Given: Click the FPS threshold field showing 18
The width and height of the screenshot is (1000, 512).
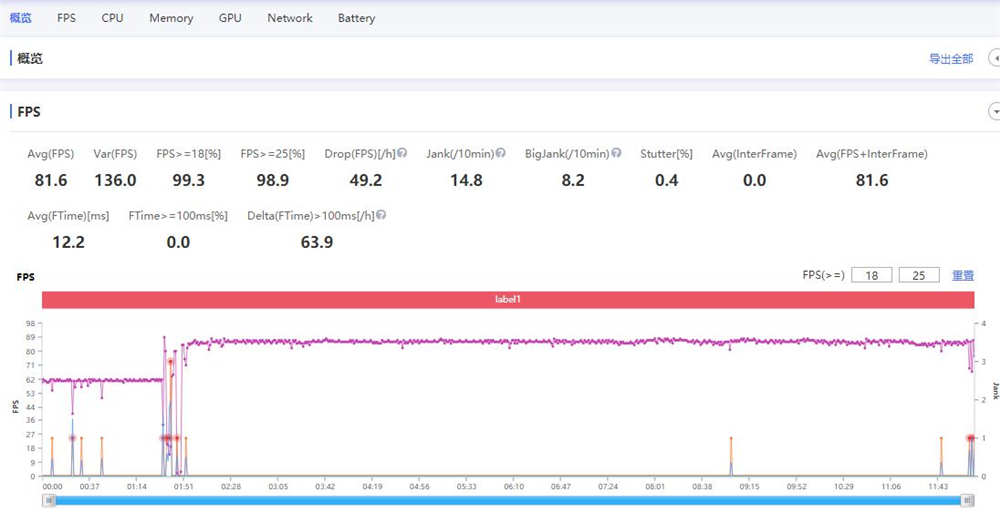Looking at the screenshot, I should tap(872, 275).
